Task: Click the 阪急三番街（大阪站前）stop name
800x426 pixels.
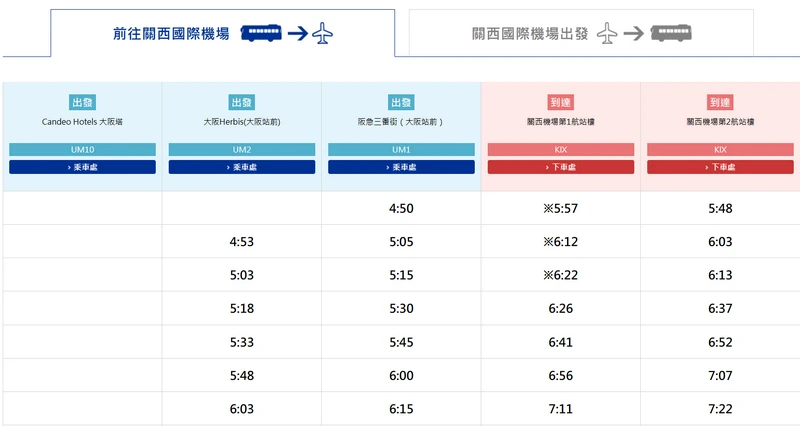Action: 401,122
